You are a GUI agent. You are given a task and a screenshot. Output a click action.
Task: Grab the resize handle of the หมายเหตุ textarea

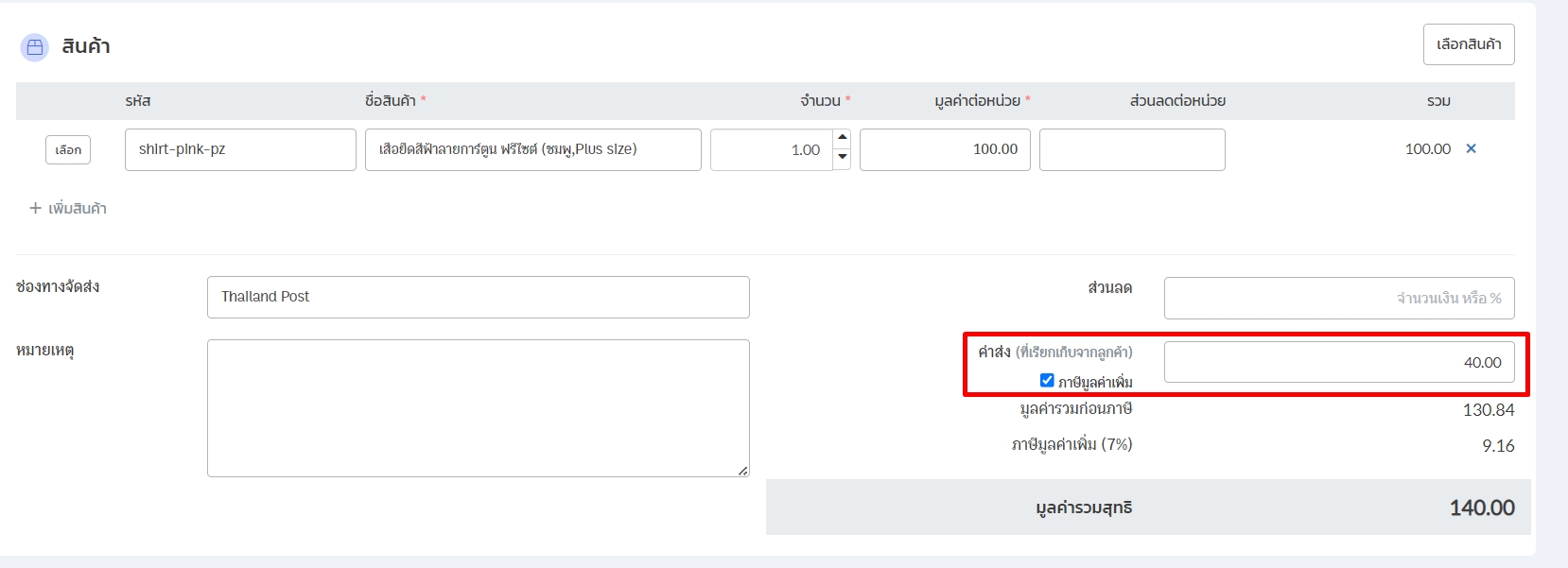pyautogui.click(x=742, y=470)
